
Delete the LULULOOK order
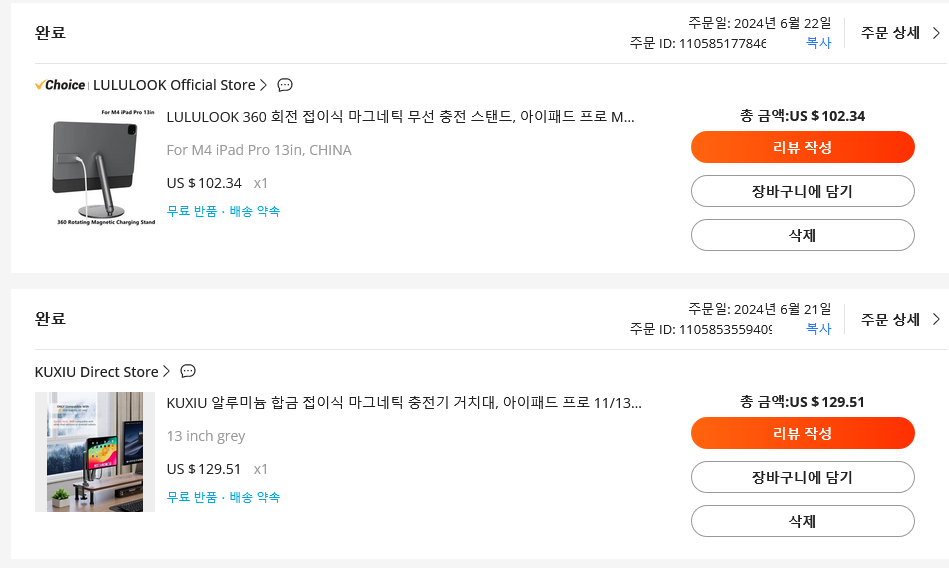(x=803, y=235)
